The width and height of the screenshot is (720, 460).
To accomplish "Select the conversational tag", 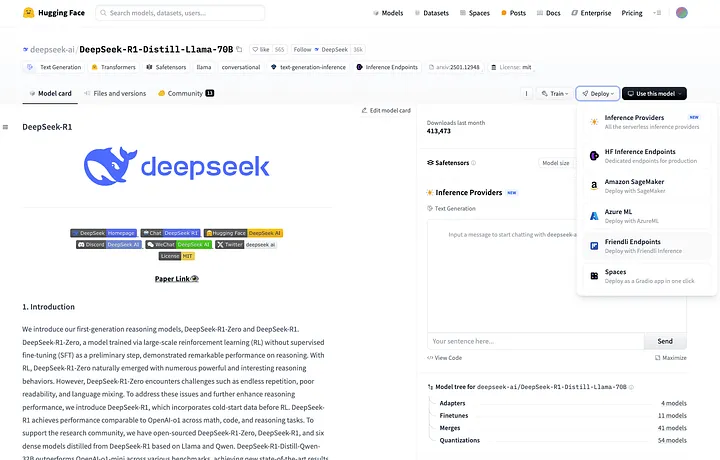I will 241,67.
